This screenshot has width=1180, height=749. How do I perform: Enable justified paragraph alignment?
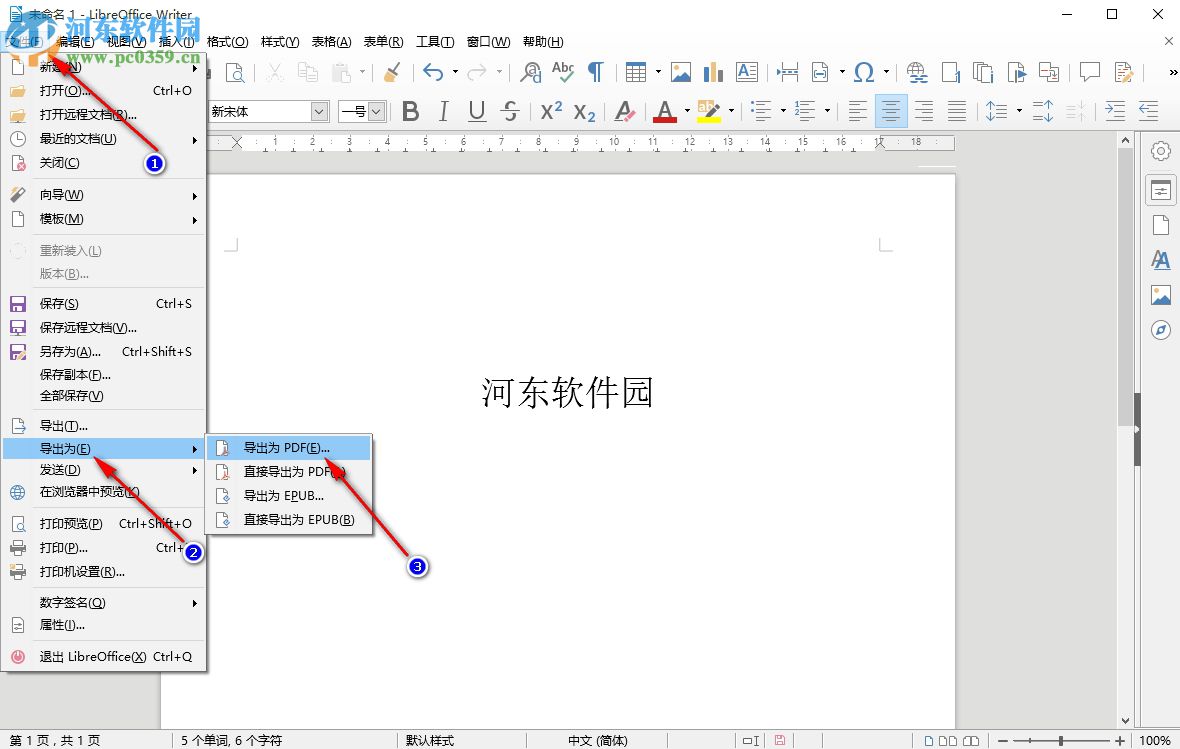click(957, 111)
